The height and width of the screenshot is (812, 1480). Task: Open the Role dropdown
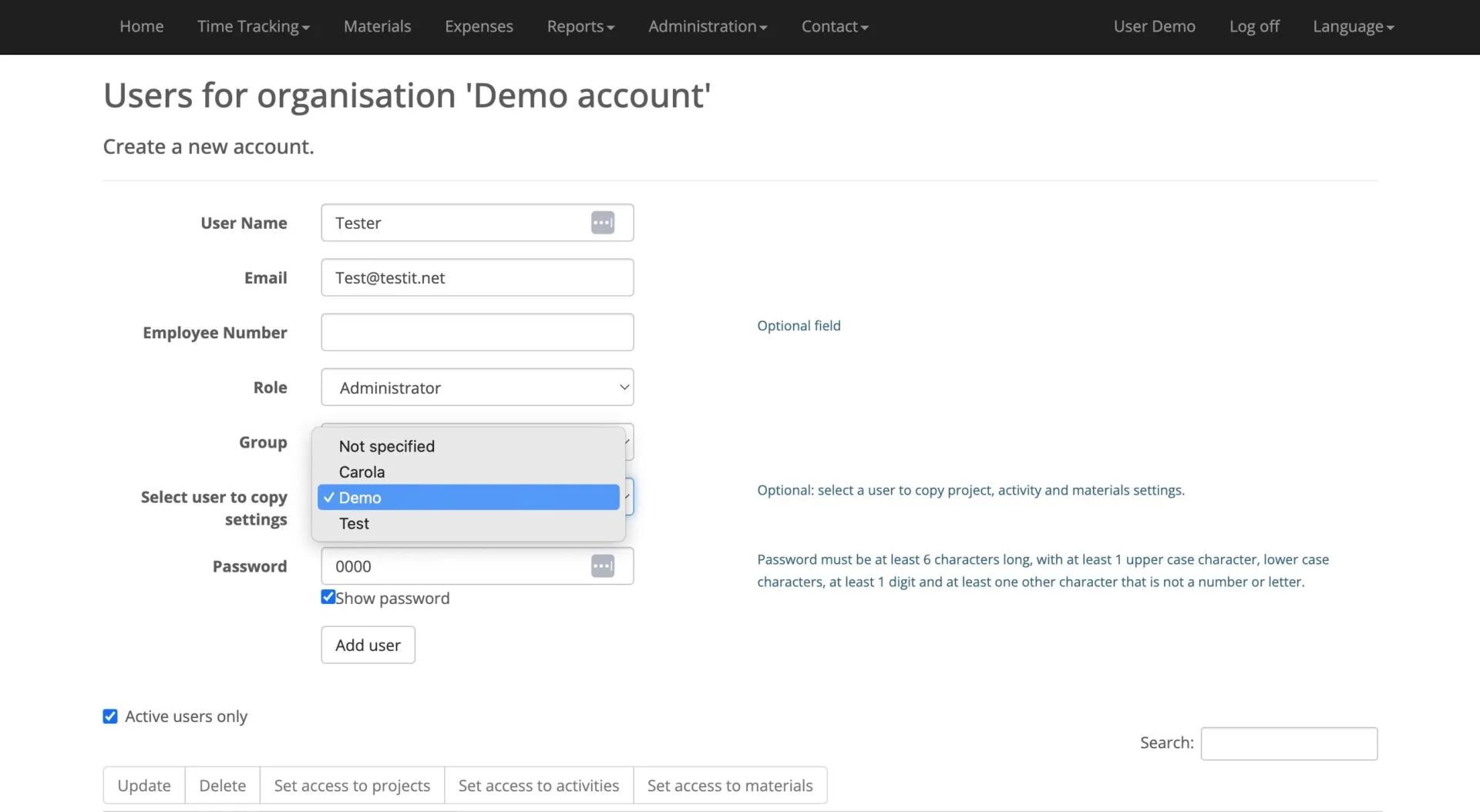coord(477,388)
